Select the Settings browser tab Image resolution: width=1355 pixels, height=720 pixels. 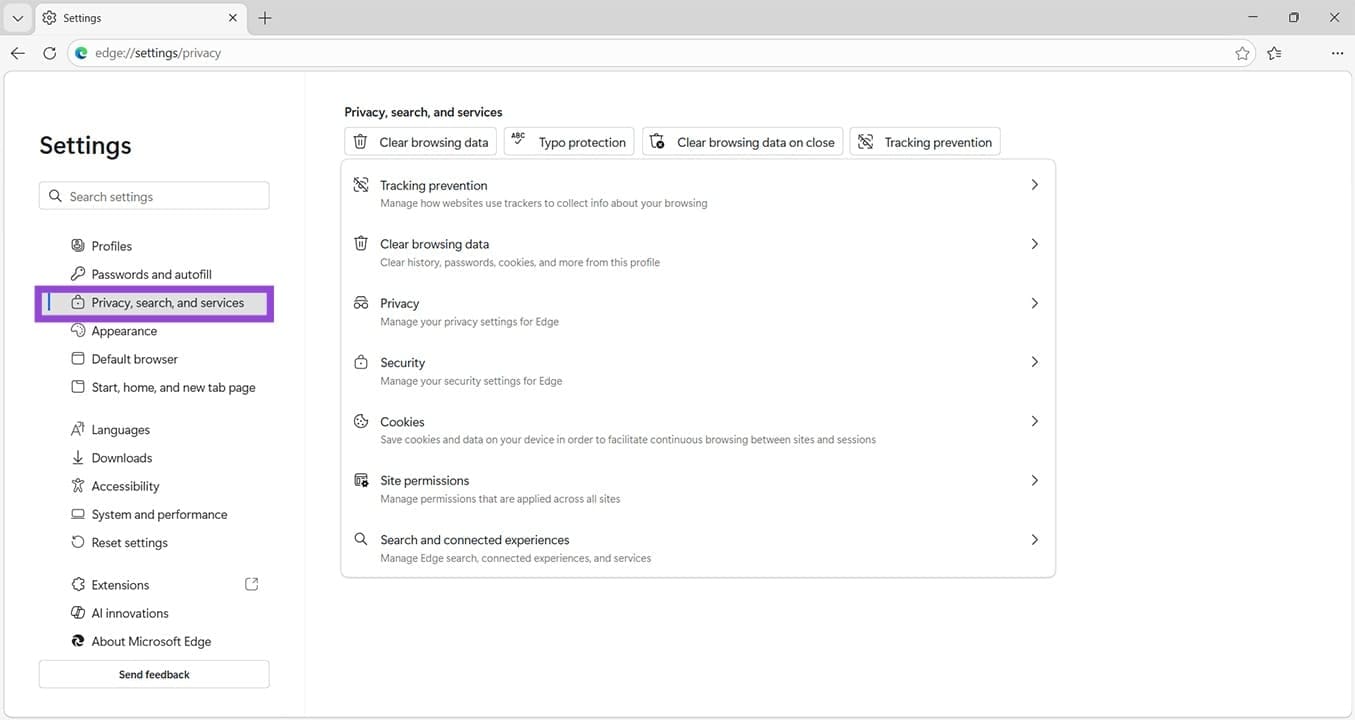pyautogui.click(x=120, y=17)
